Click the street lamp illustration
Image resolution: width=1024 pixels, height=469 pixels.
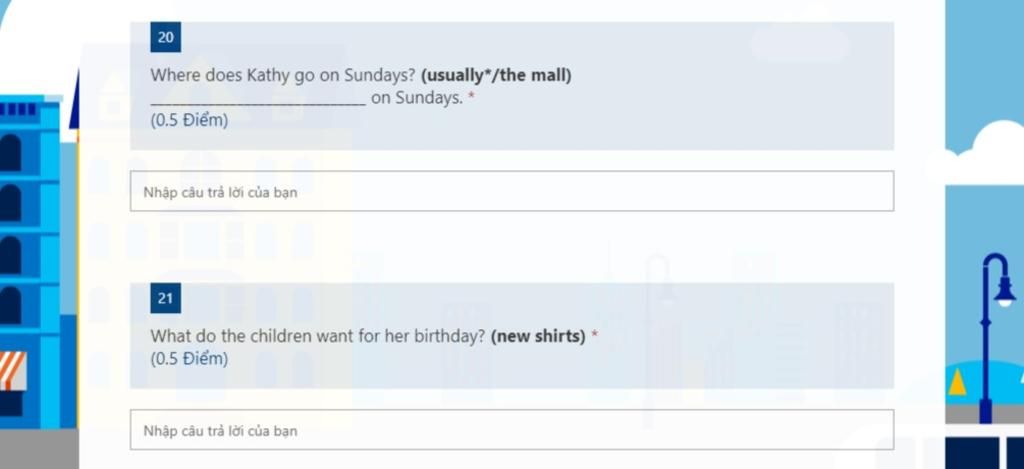click(x=996, y=338)
